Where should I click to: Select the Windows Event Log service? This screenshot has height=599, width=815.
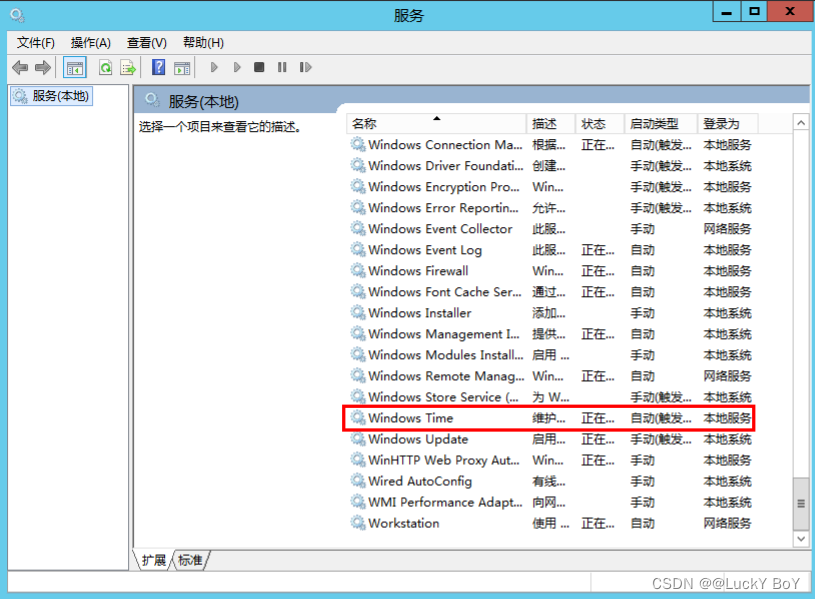click(551, 250)
